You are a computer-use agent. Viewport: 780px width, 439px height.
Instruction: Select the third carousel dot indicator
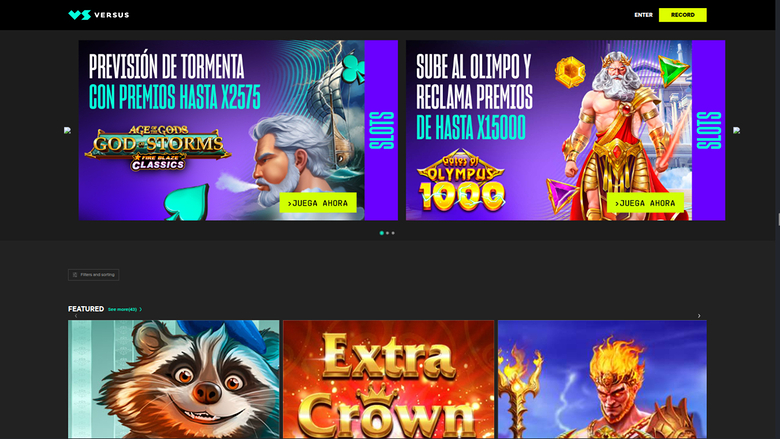393,233
